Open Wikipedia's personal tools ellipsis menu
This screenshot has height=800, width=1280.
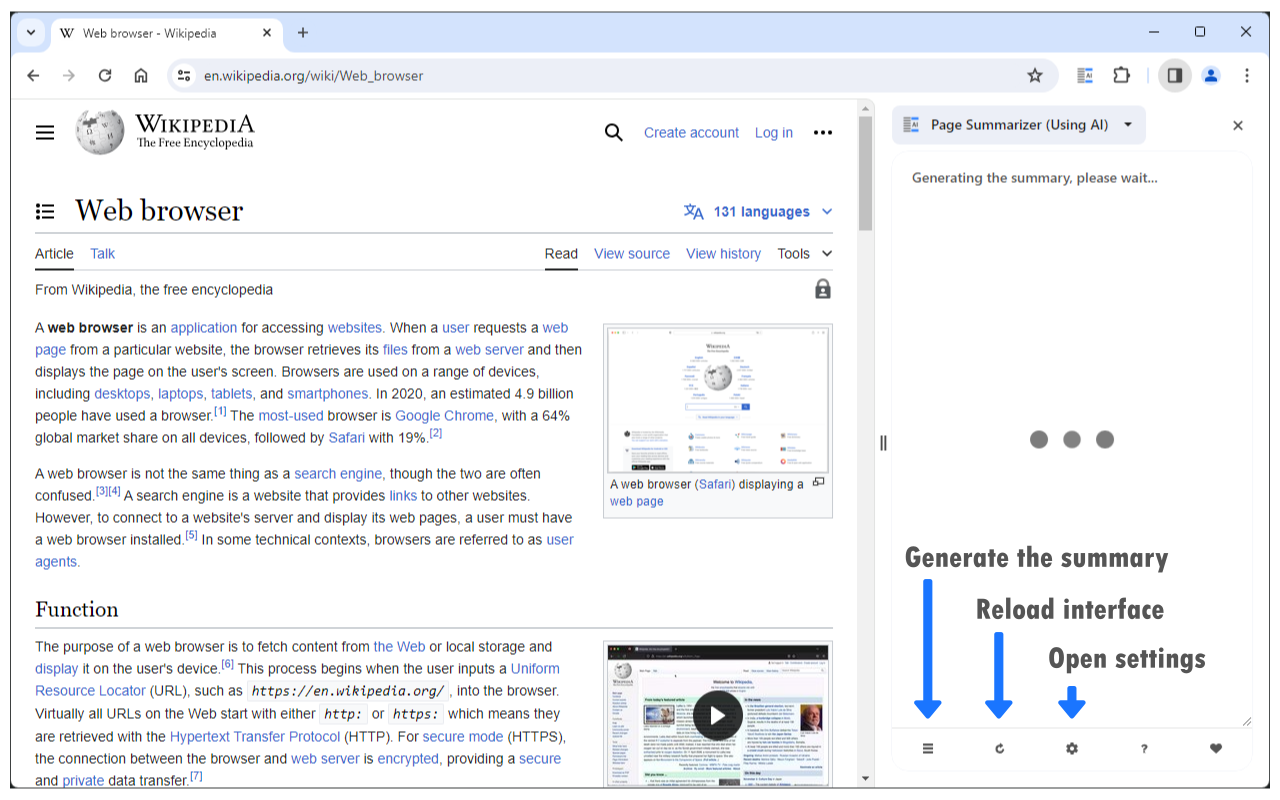[x=823, y=132]
